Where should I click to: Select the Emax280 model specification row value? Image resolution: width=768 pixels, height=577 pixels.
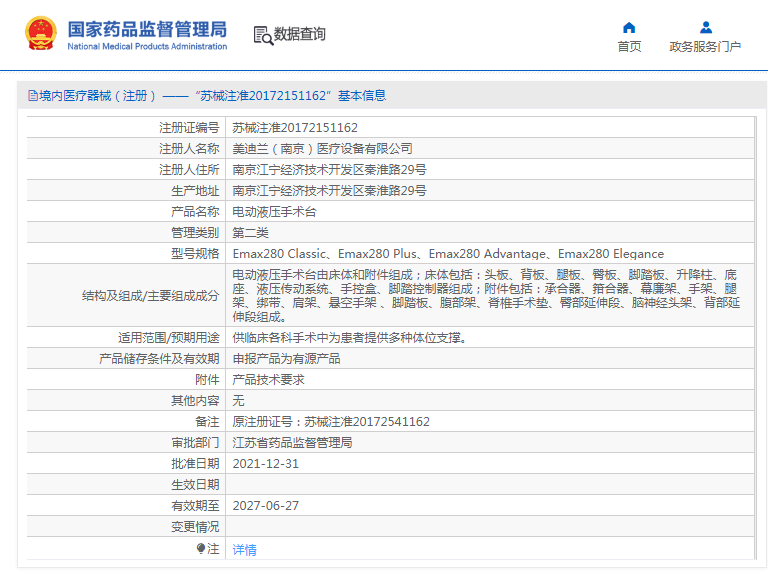tap(448, 254)
